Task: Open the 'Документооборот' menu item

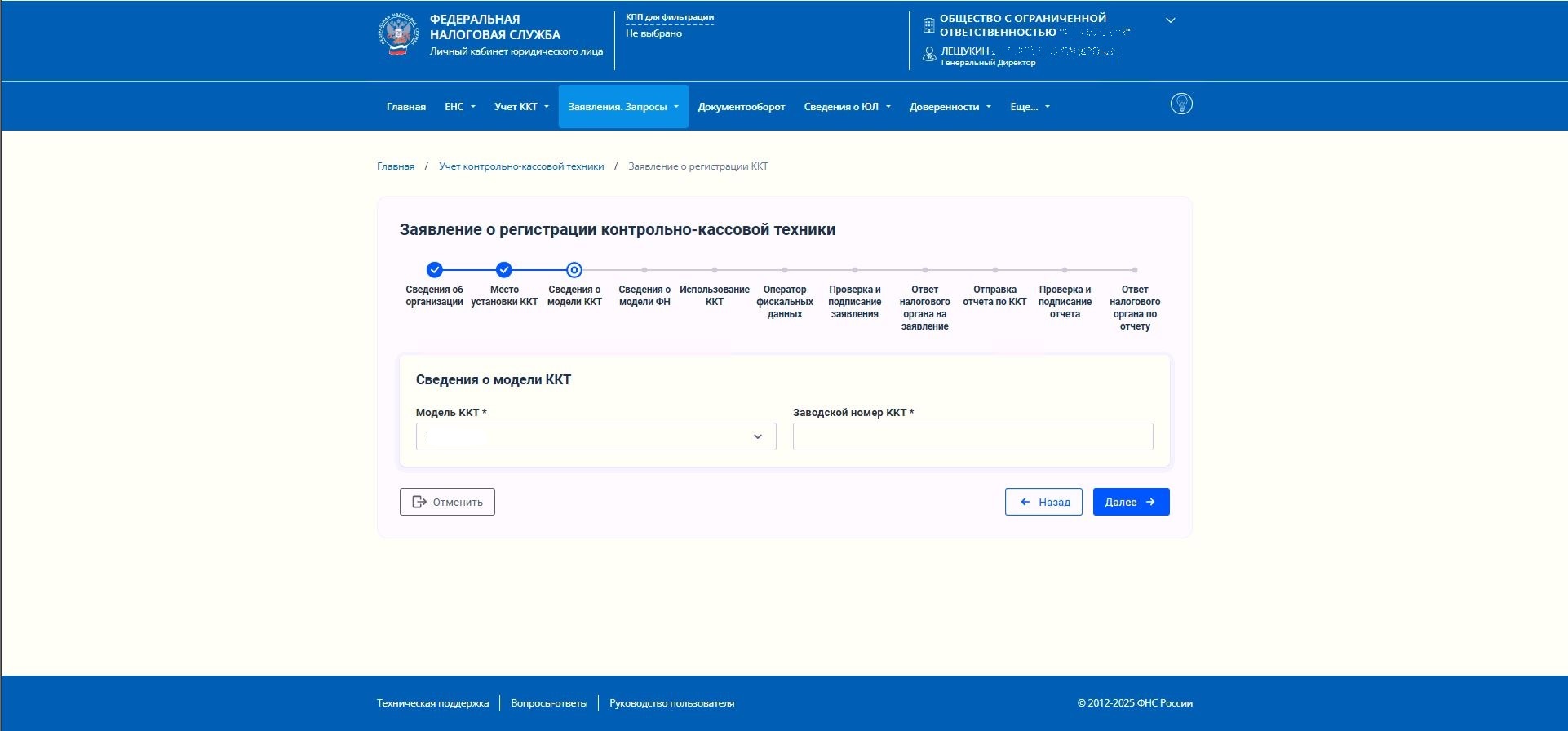Action: (741, 107)
